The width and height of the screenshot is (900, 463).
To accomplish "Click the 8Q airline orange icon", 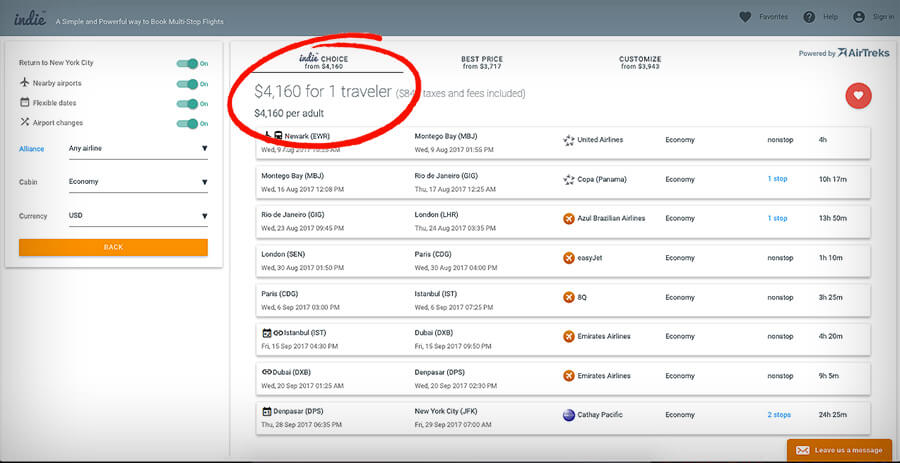I will pos(569,298).
